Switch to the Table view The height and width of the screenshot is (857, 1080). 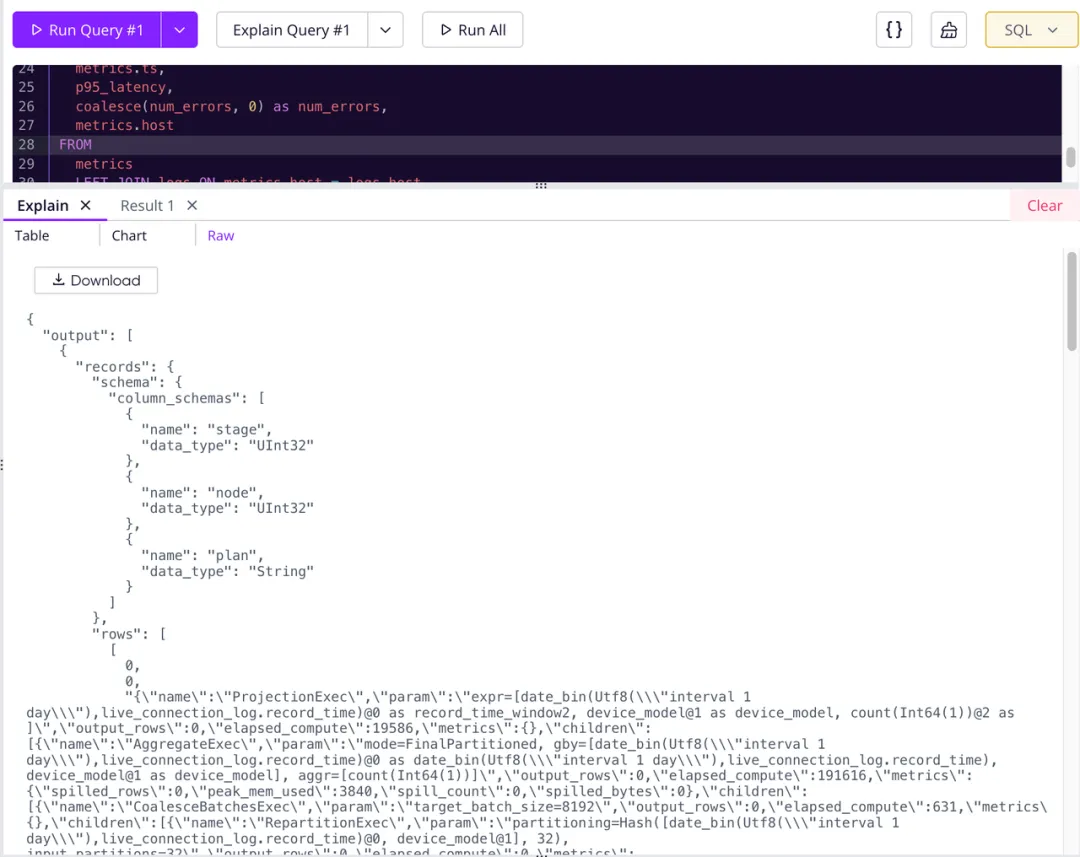[x=29, y=235]
